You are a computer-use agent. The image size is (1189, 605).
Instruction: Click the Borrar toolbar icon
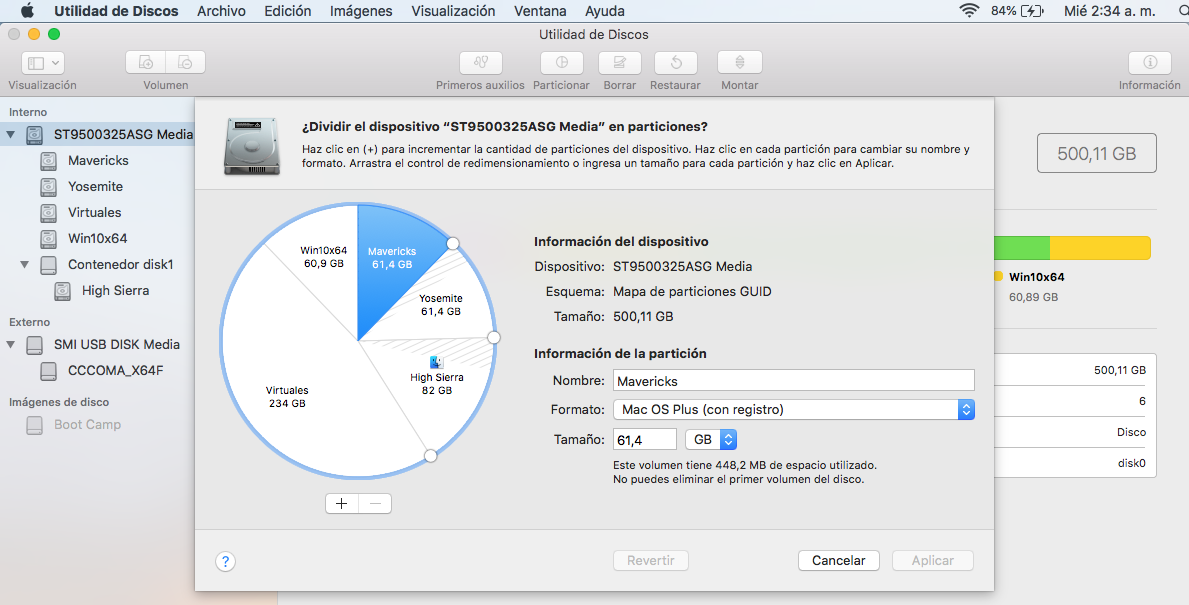click(x=620, y=63)
